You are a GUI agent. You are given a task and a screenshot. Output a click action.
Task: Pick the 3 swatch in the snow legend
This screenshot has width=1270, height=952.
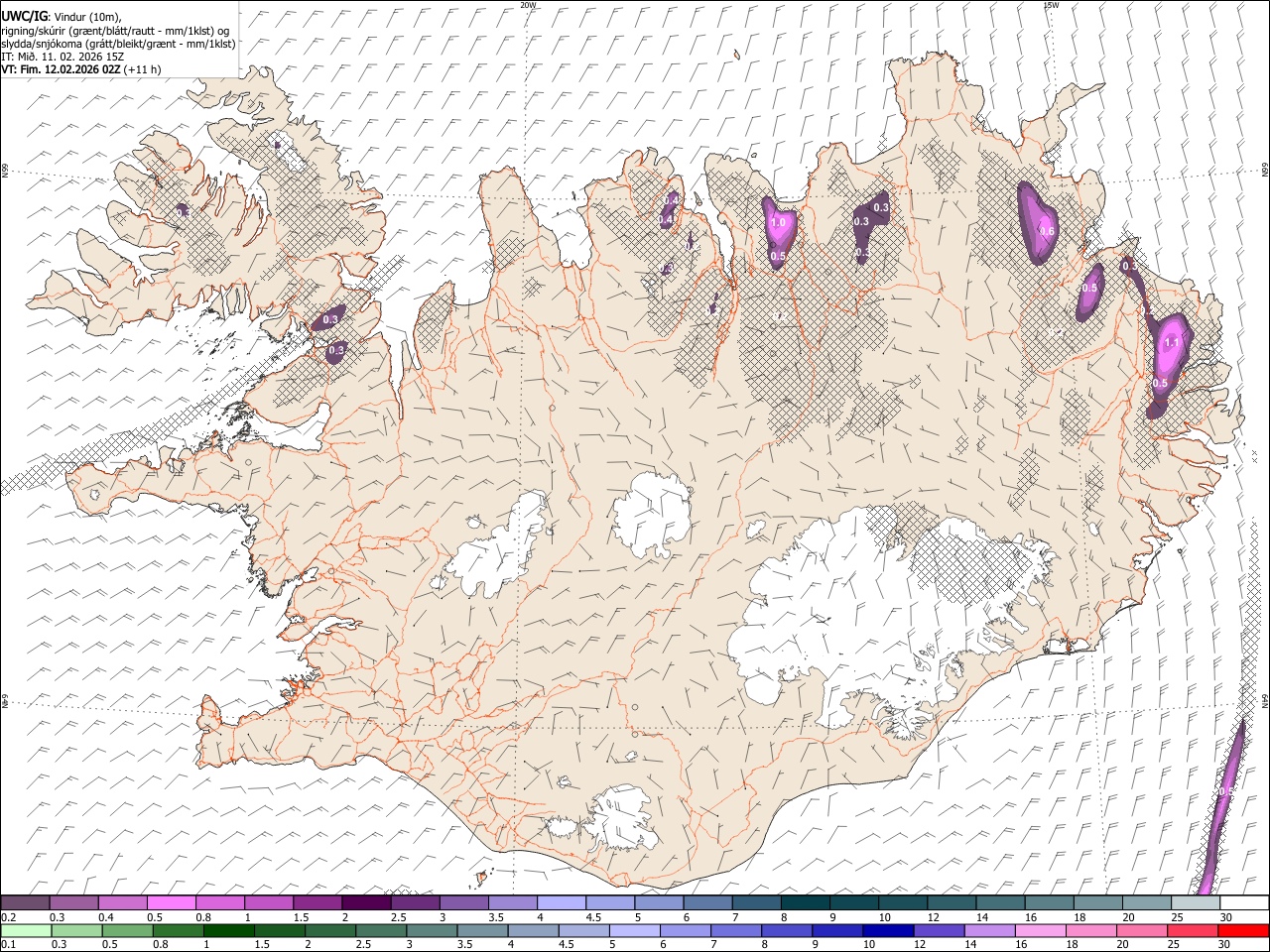point(463,902)
